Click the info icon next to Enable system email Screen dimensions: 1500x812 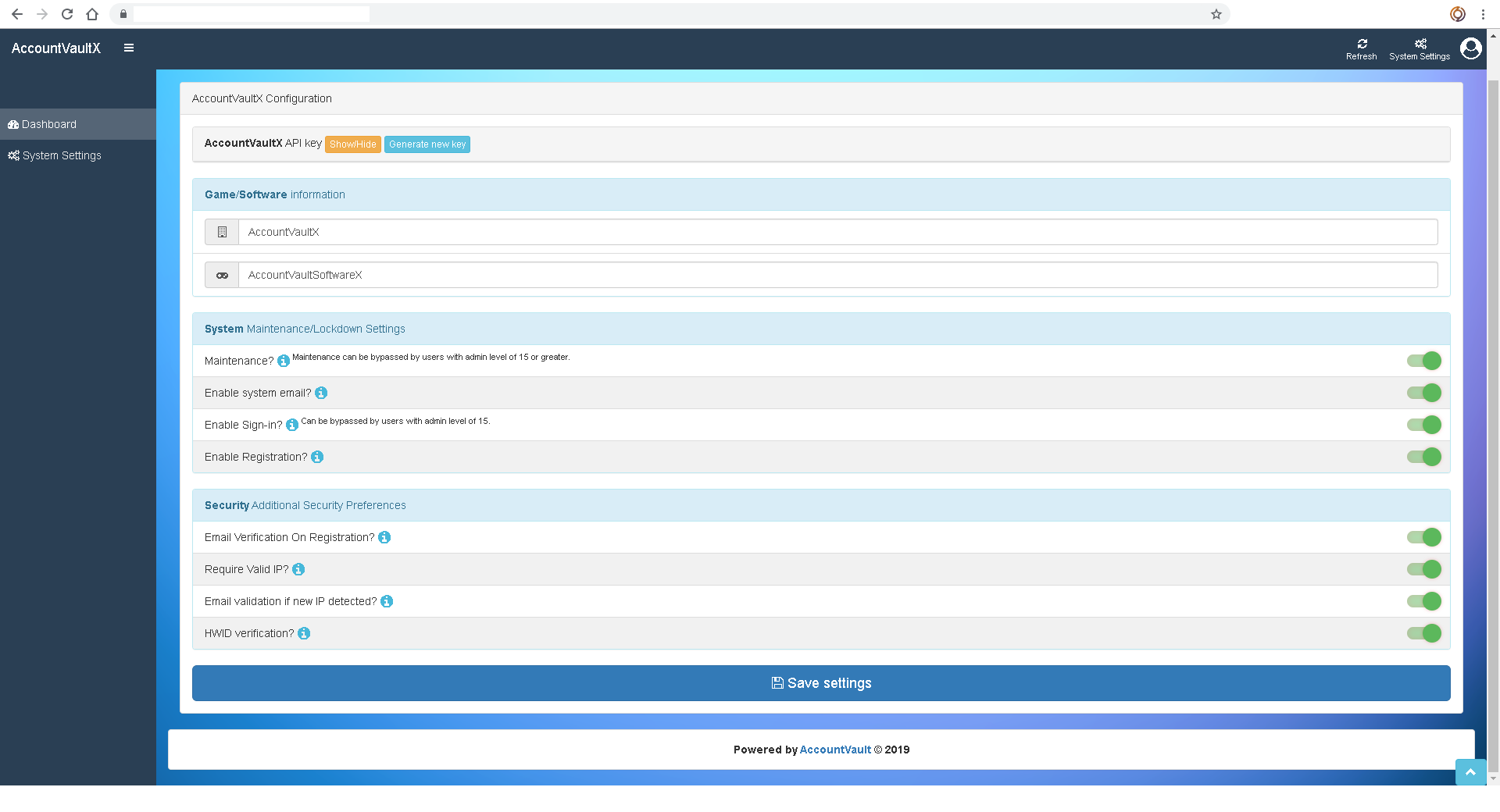point(321,393)
